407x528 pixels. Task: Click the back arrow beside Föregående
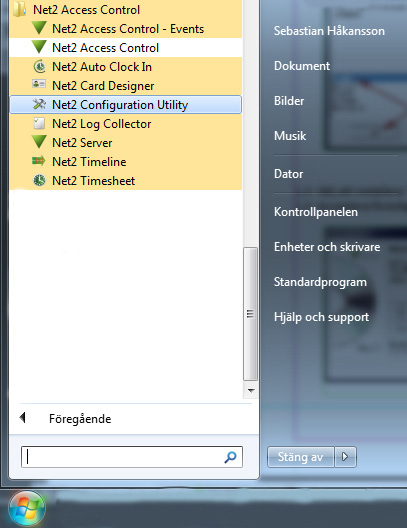(23, 418)
